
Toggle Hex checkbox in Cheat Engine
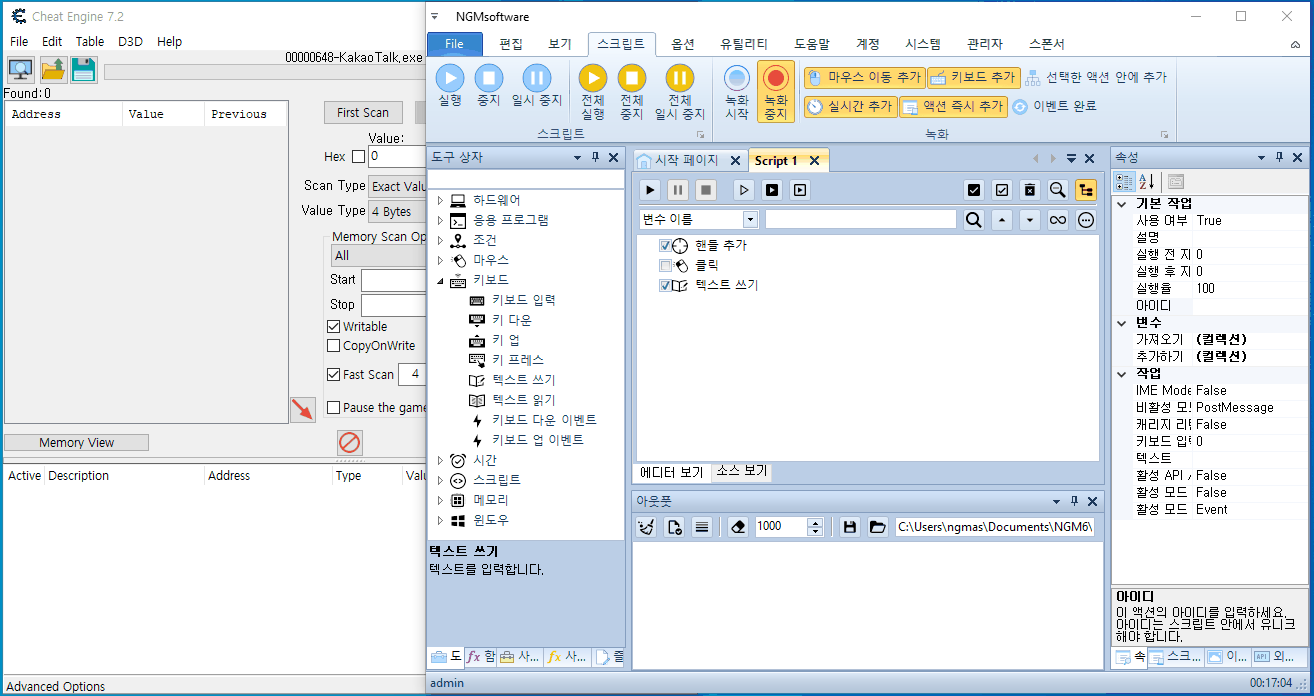[359, 157]
